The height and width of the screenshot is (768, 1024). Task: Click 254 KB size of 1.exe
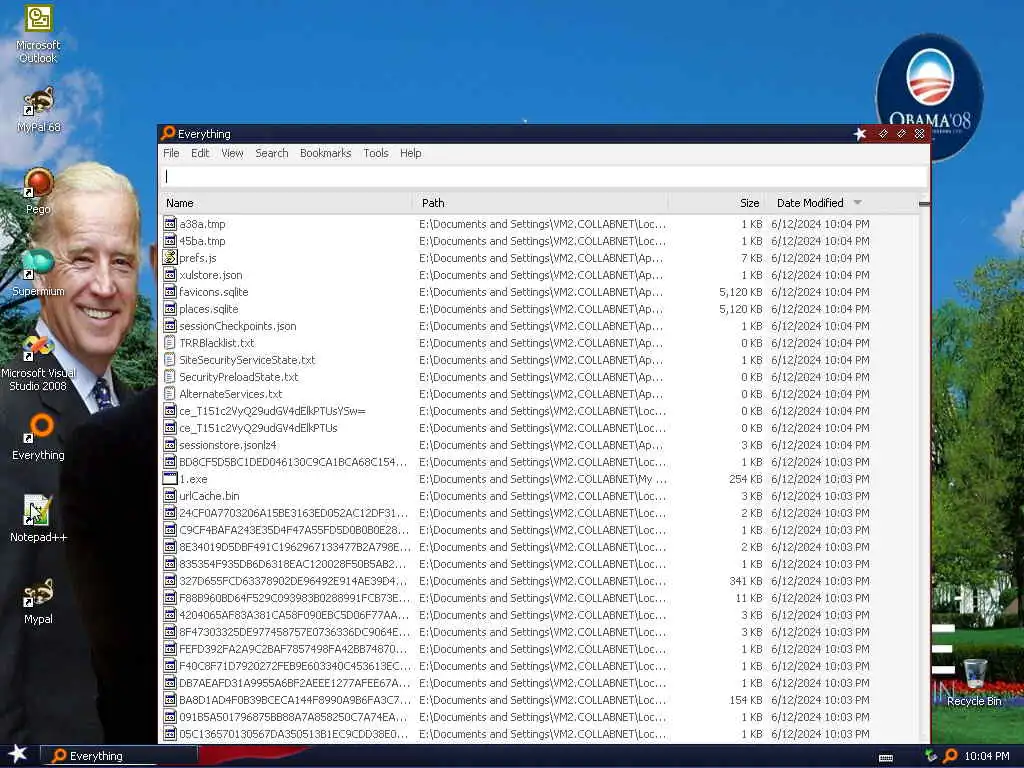(x=746, y=479)
